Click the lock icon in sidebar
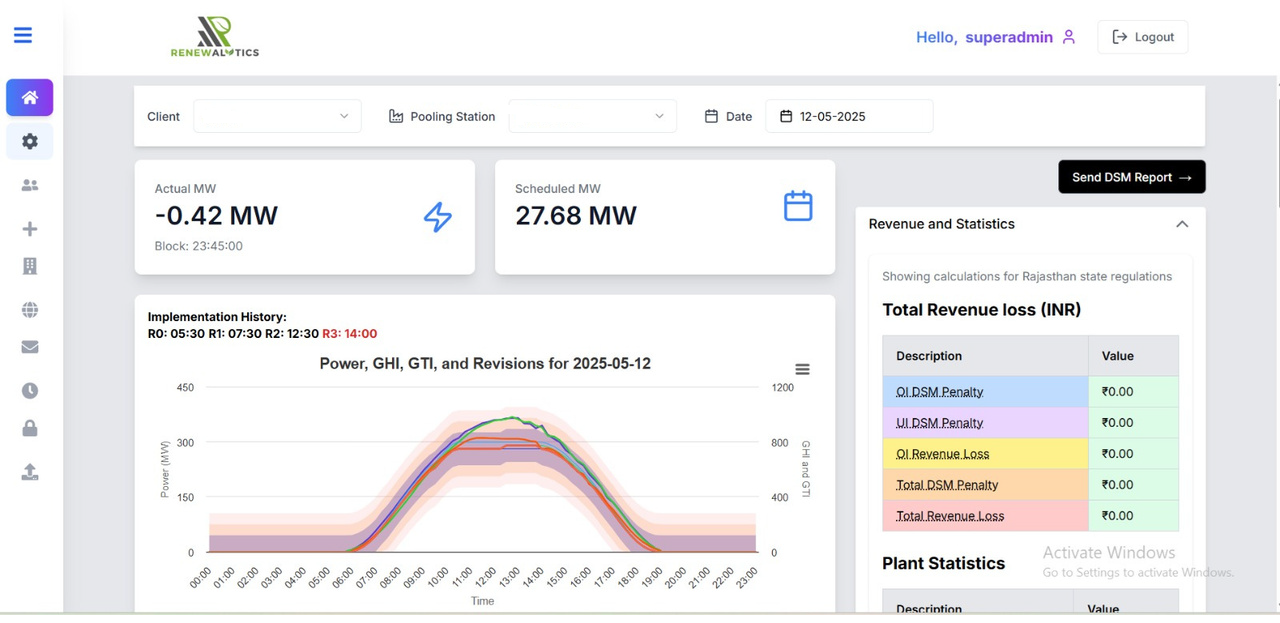This screenshot has height=623, width=1280. (x=30, y=428)
